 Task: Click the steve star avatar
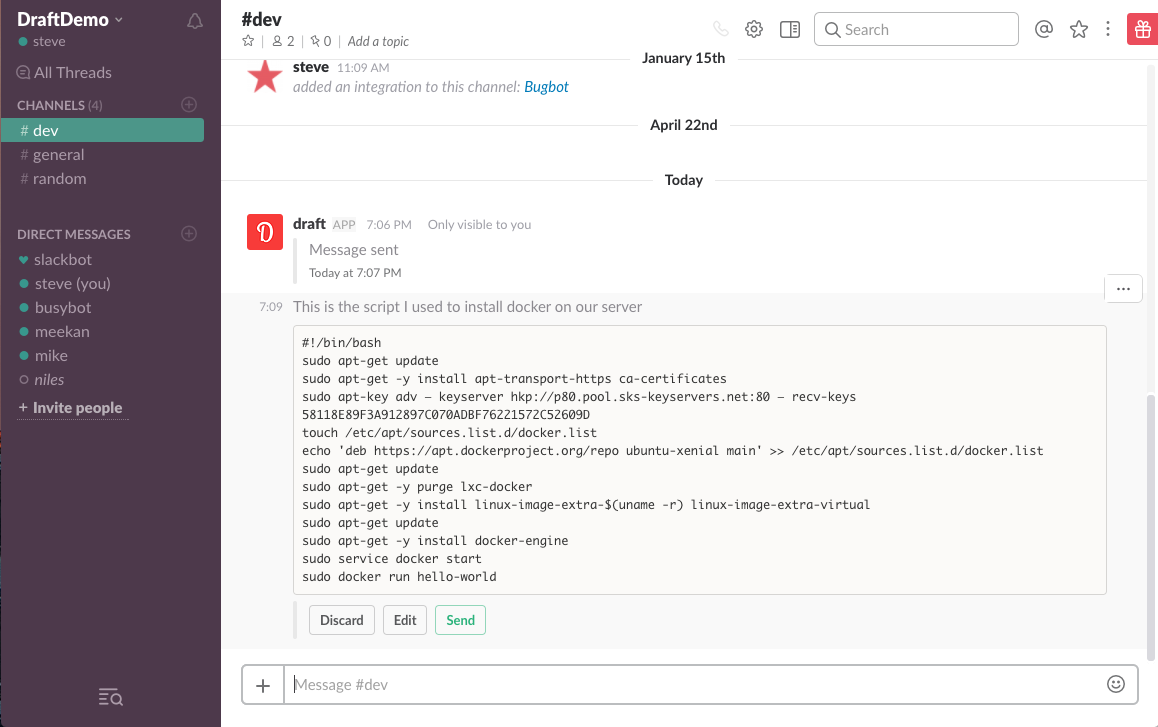tap(264, 76)
